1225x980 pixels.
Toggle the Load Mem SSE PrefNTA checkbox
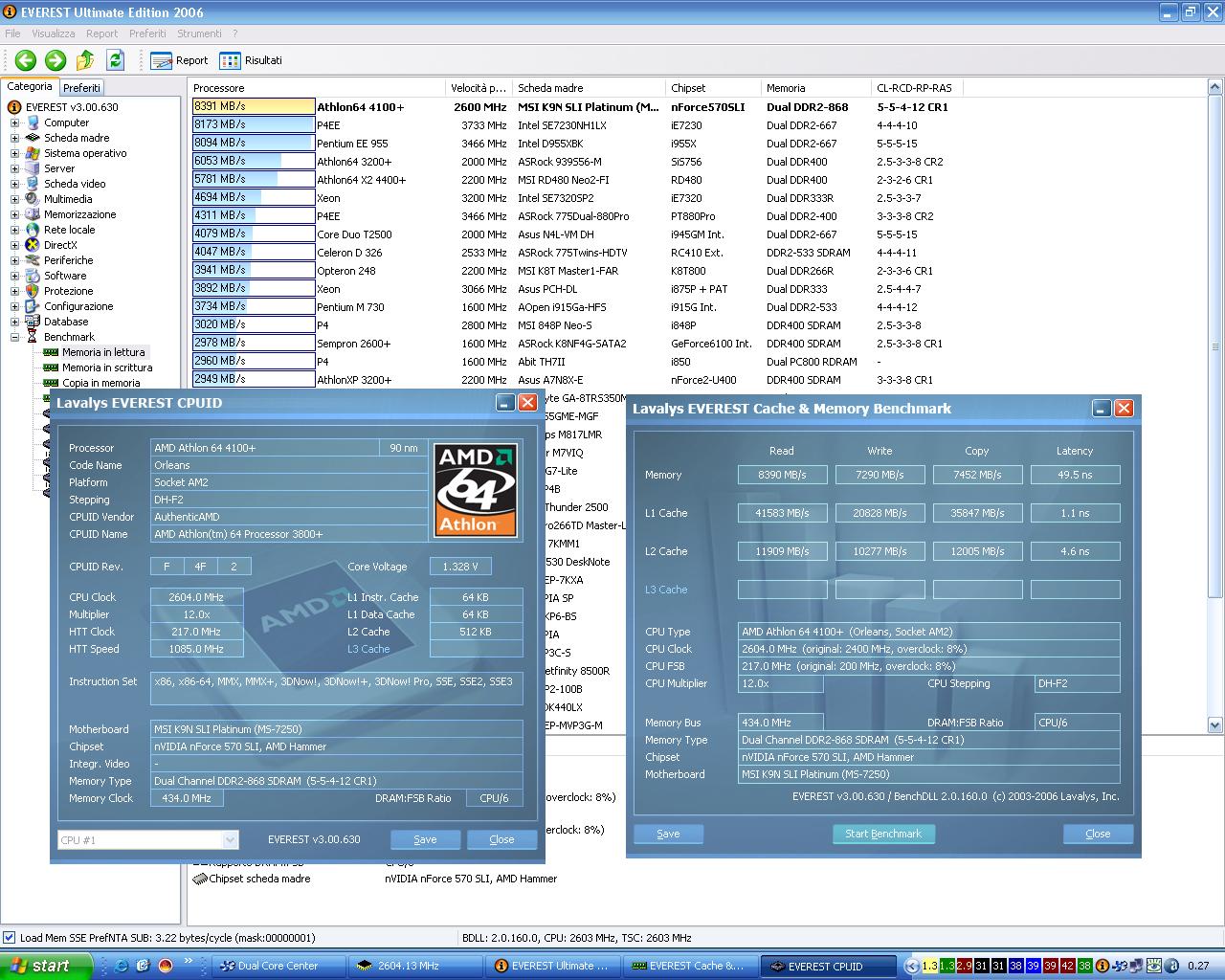click(x=10, y=938)
